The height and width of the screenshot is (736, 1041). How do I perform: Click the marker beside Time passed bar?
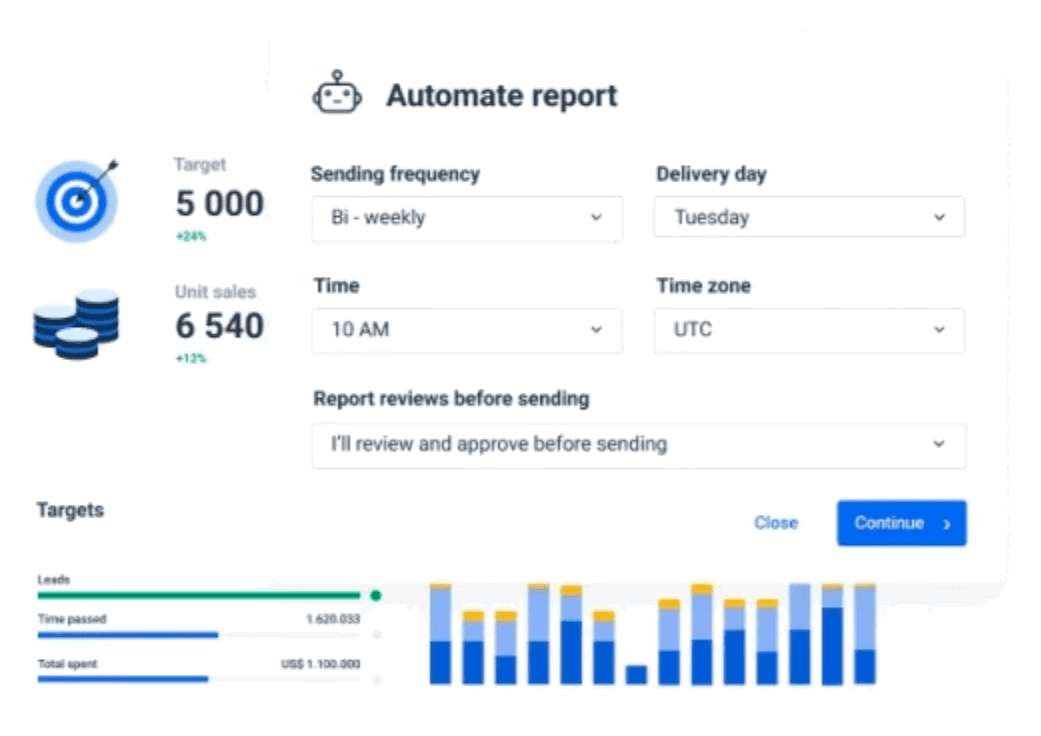pyautogui.click(x=376, y=633)
